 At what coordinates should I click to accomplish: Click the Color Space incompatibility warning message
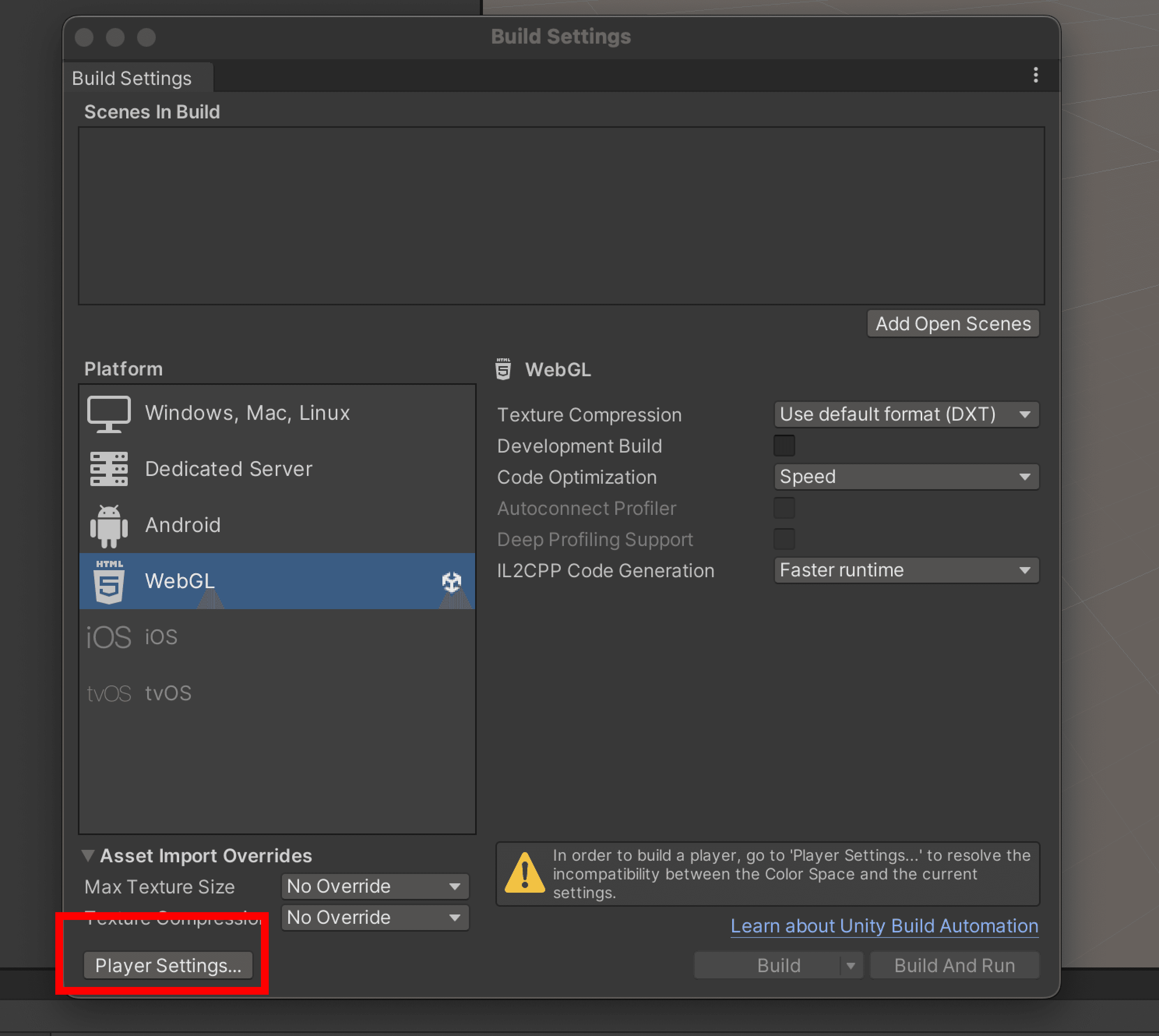791,874
